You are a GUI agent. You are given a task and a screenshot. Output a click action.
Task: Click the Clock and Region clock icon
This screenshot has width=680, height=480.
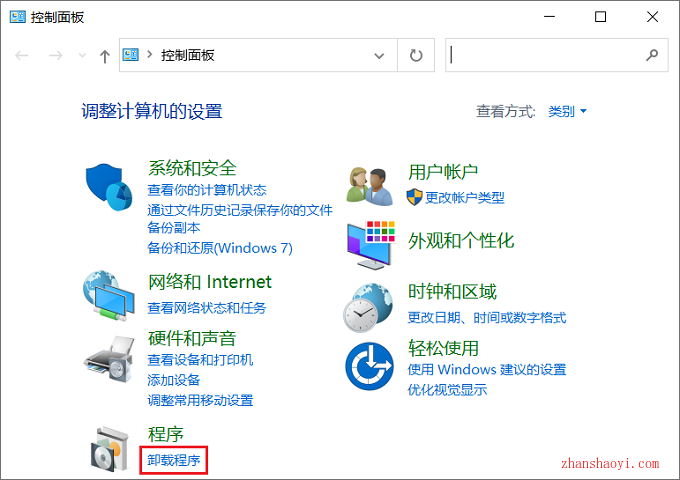pyautogui.click(x=368, y=308)
